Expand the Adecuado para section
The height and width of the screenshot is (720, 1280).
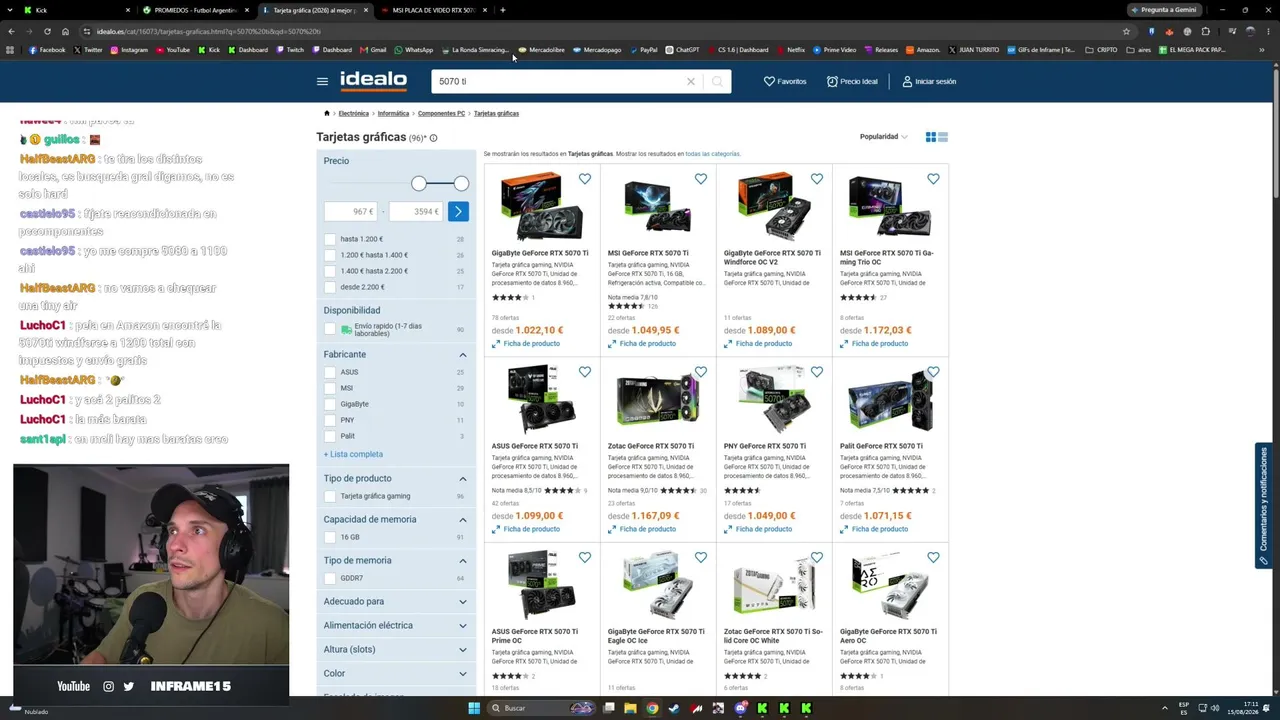pyautogui.click(x=463, y=602)
